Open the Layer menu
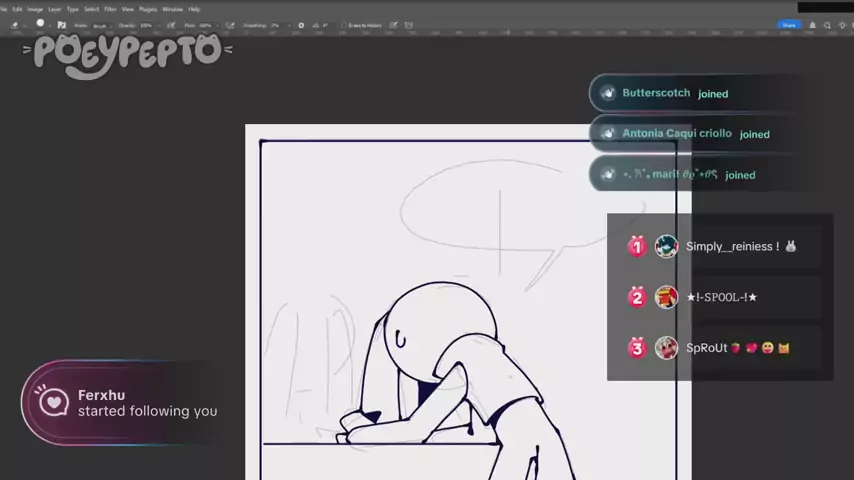Image resolution: width=854 pixels, height=480 pixels. (54, 9)
